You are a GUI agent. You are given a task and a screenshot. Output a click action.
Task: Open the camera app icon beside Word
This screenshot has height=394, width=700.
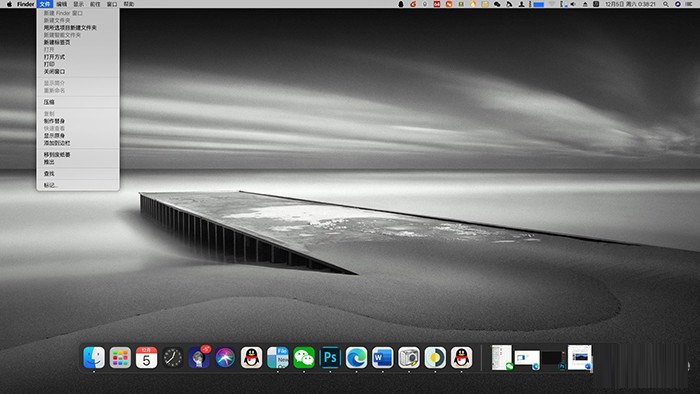click(x=409, y=357)
